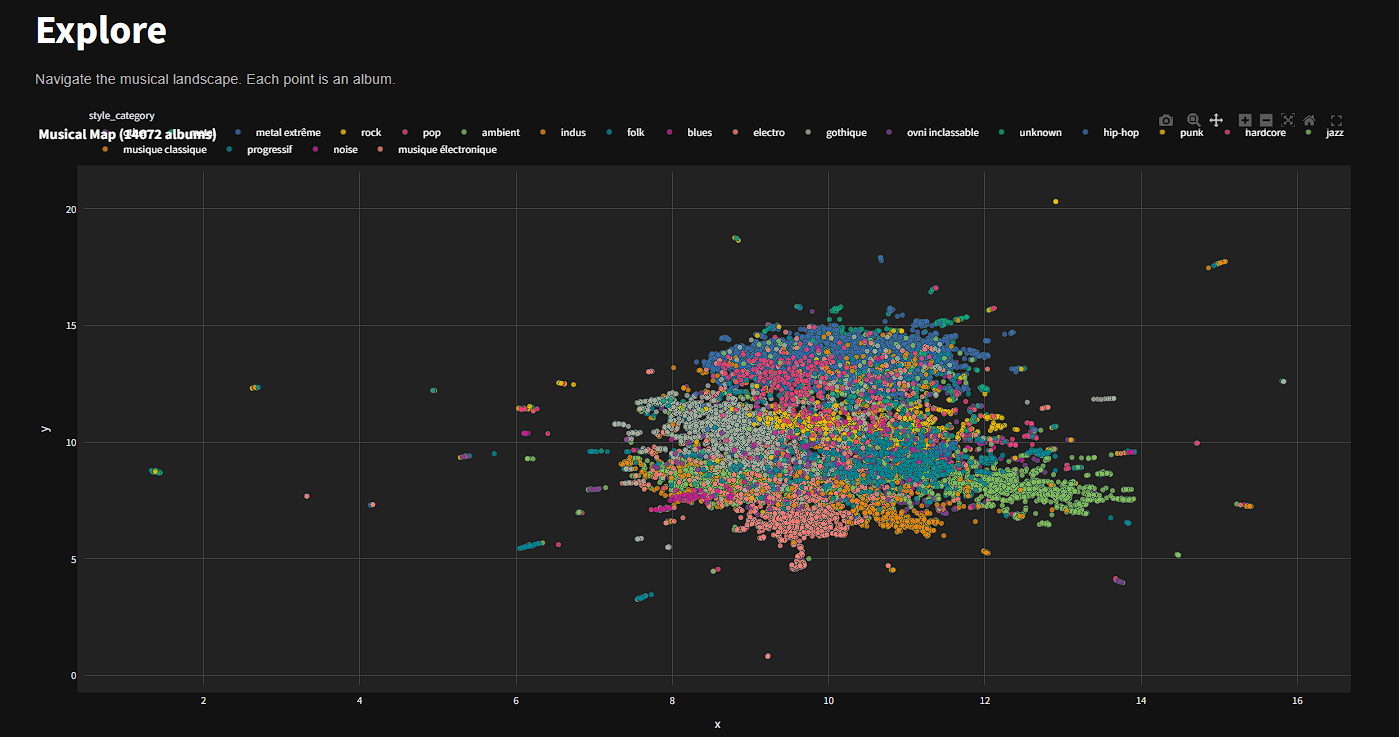Click the Zoom in plus icon

pos(1245,120)
